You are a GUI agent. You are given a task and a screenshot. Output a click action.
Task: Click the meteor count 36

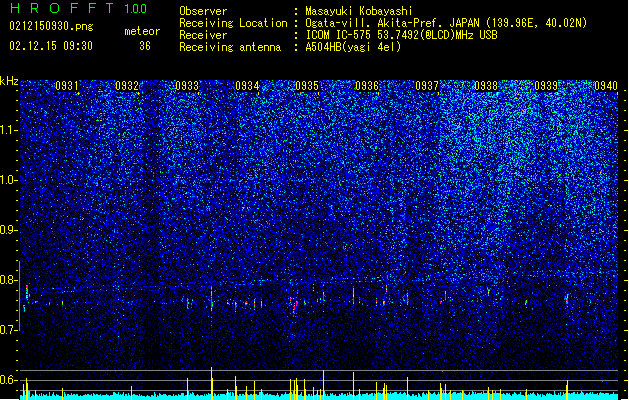coord(145,46)
